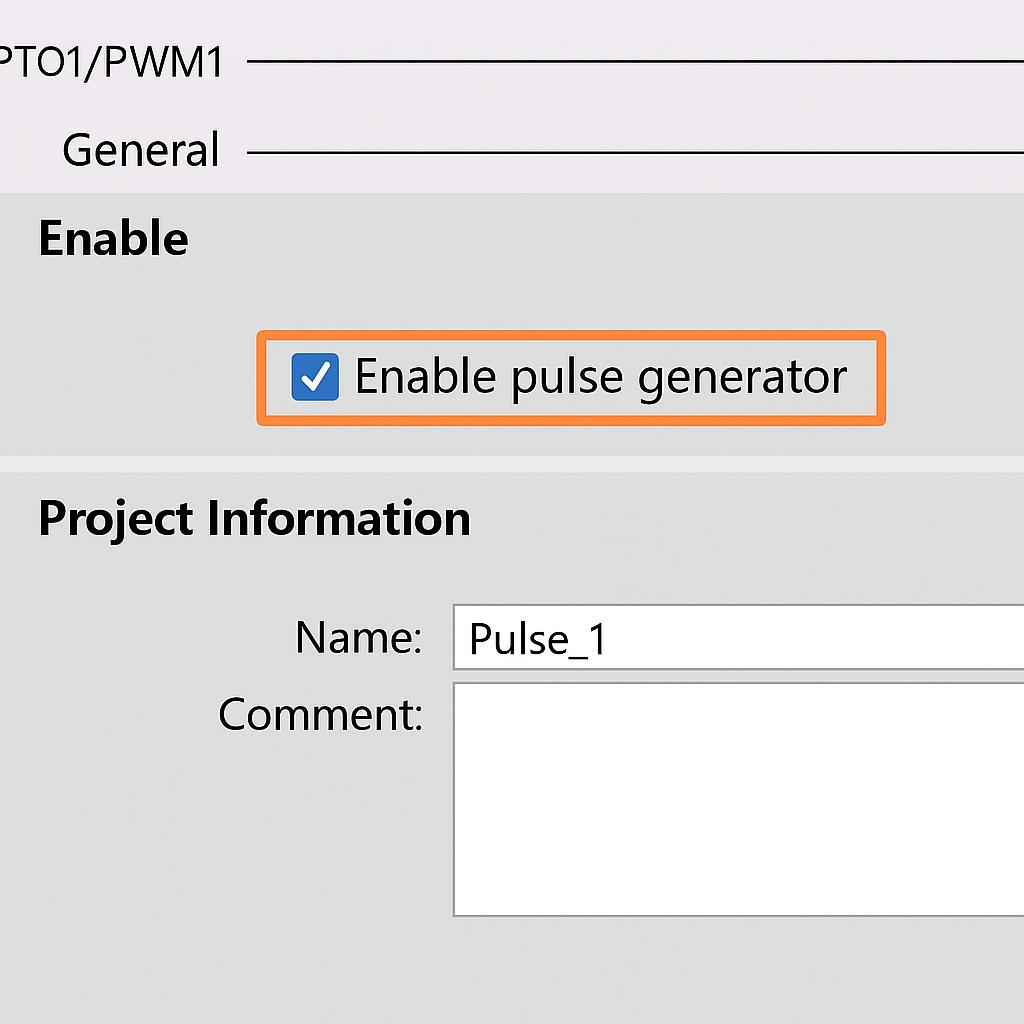Image resolution: width=1024 pixels, height=1024 pixels.
Task: Click the orange highlighted enable option
Action: [x=570, y=378]
